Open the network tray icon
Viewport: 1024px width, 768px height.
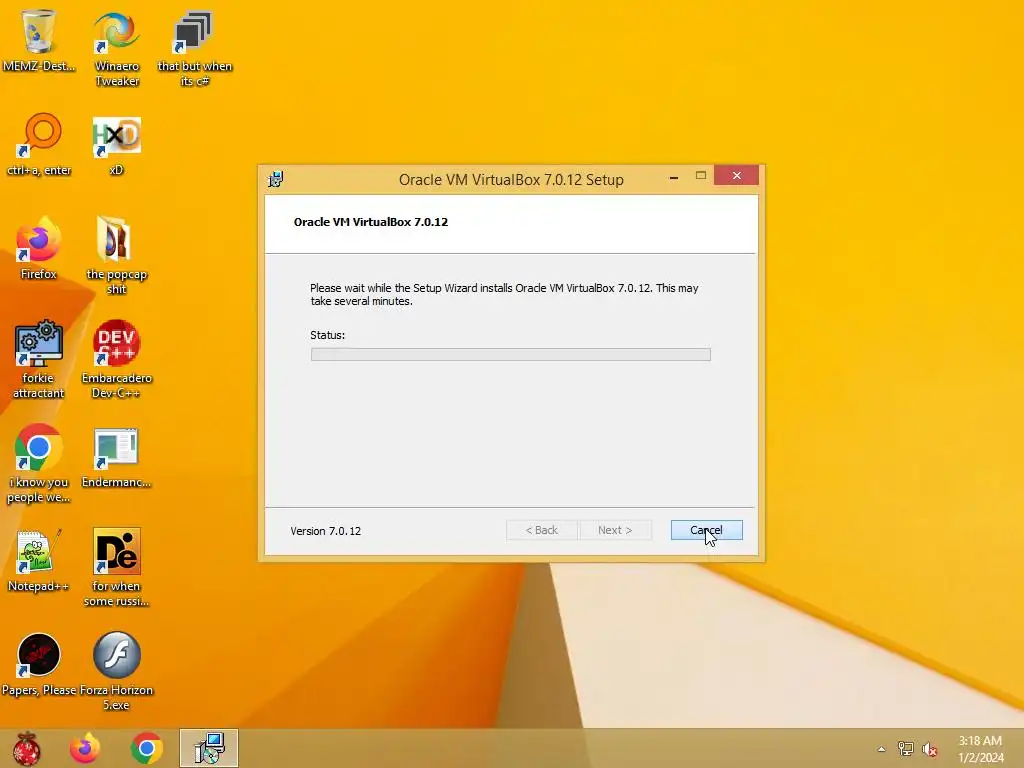point(906,749)
